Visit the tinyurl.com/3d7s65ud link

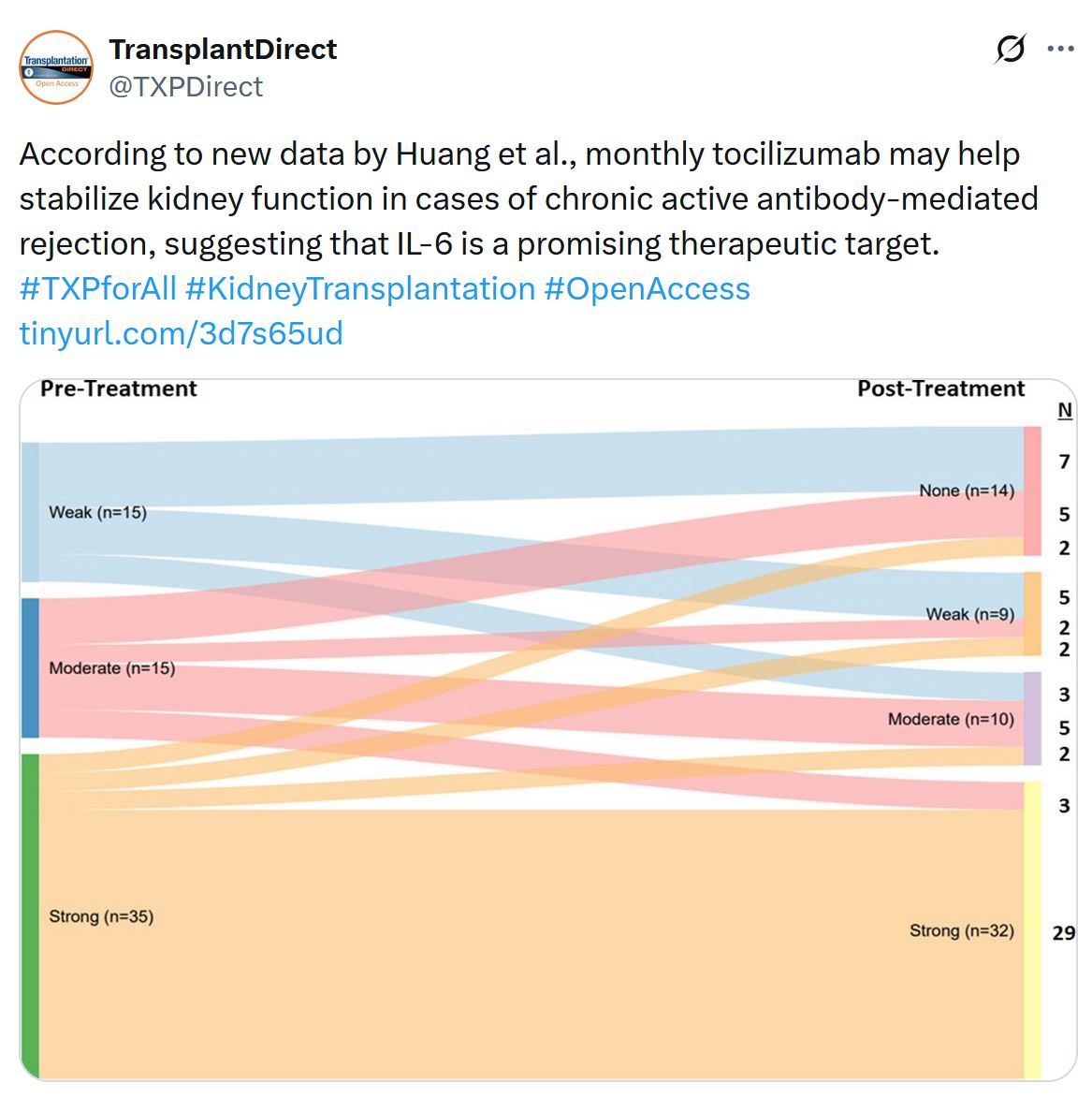182,334
